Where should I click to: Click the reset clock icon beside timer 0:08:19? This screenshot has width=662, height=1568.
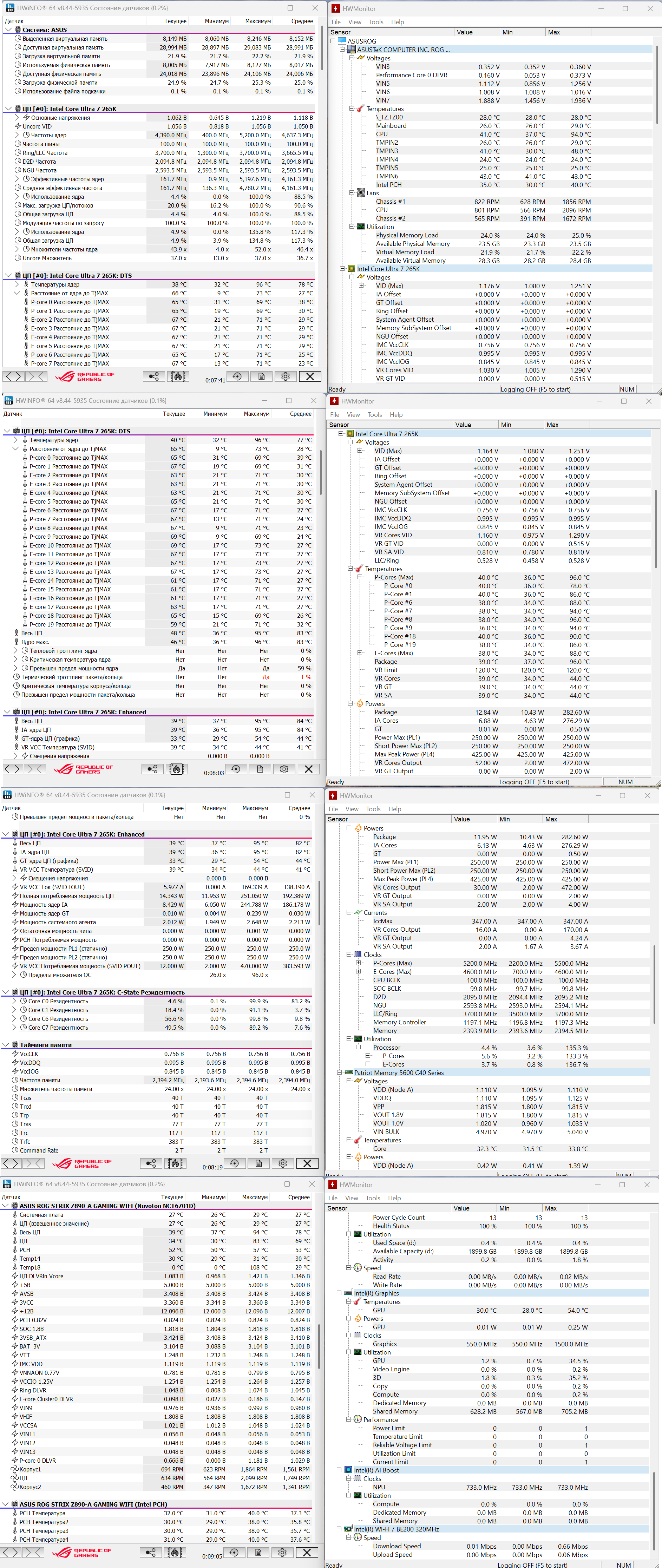pos(235,1163)
